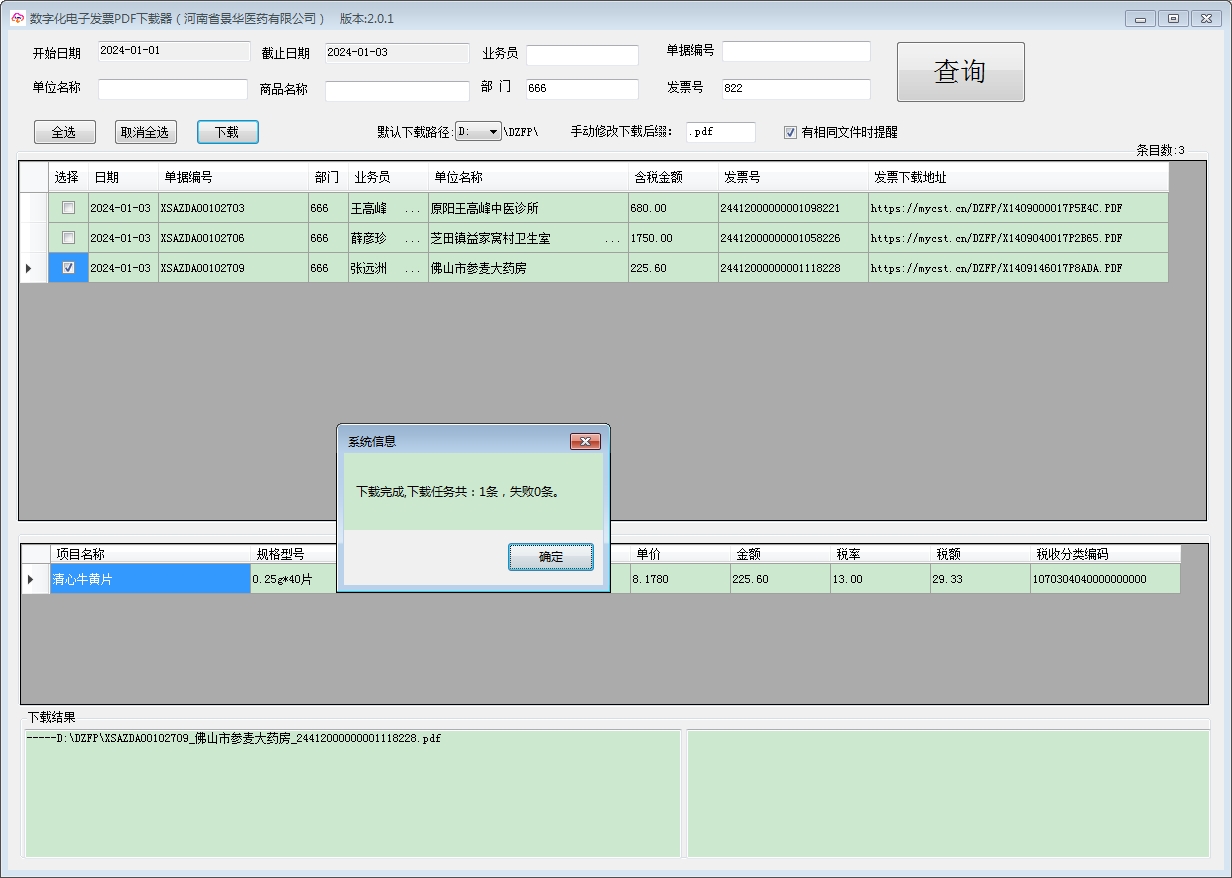Click the .pdf suffix modification field
Screen dimensions: 1232x878
(x=720, y=131)
